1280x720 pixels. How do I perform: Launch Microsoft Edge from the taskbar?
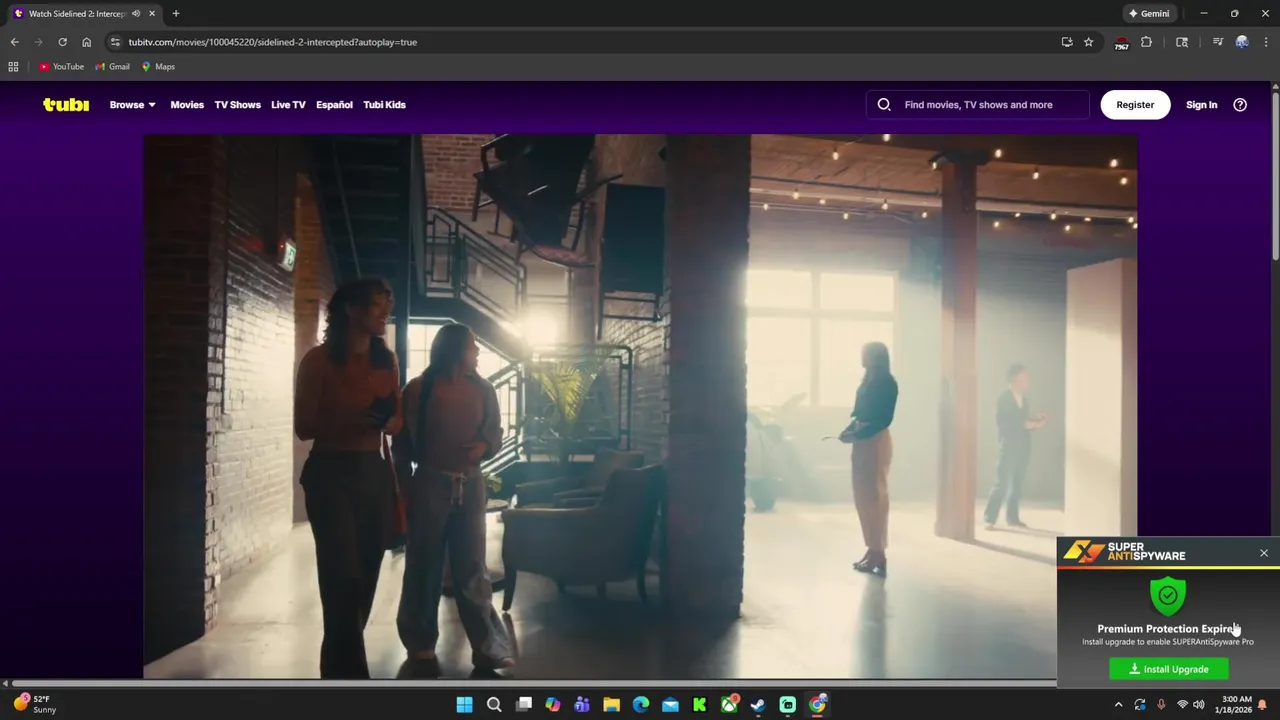point(641,705)
